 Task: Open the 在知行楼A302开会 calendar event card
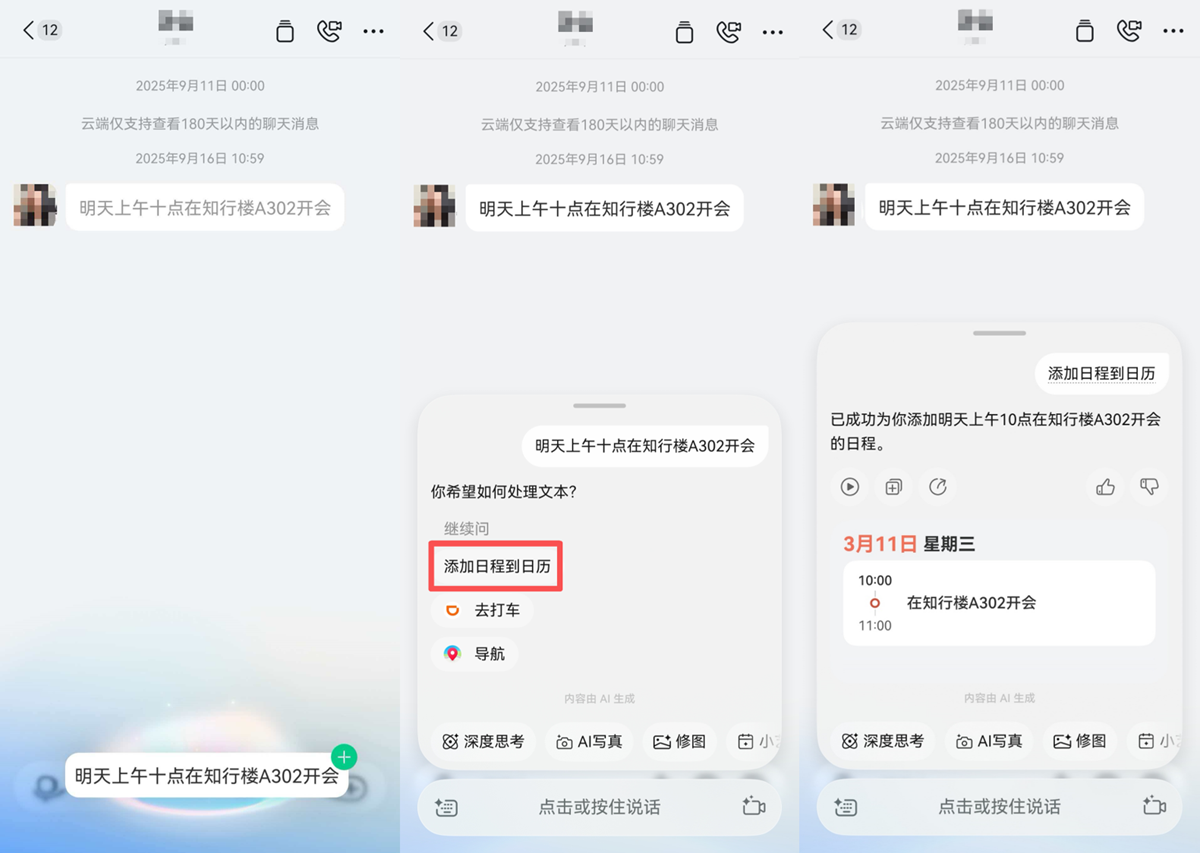pyautogui.click(x=998, y=603)
